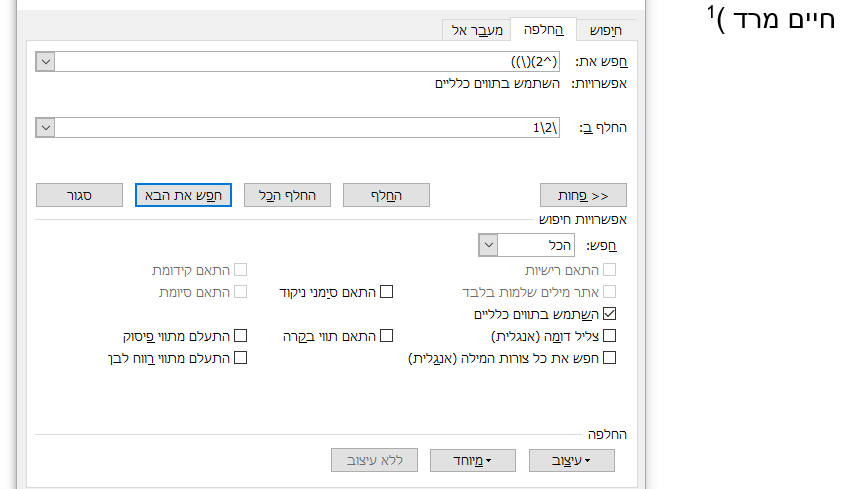Image resolution: width=849 pixels, height=489 pixels.
Task: Open the חפש direction dropdown (הכל)
Action: point(488,244)
